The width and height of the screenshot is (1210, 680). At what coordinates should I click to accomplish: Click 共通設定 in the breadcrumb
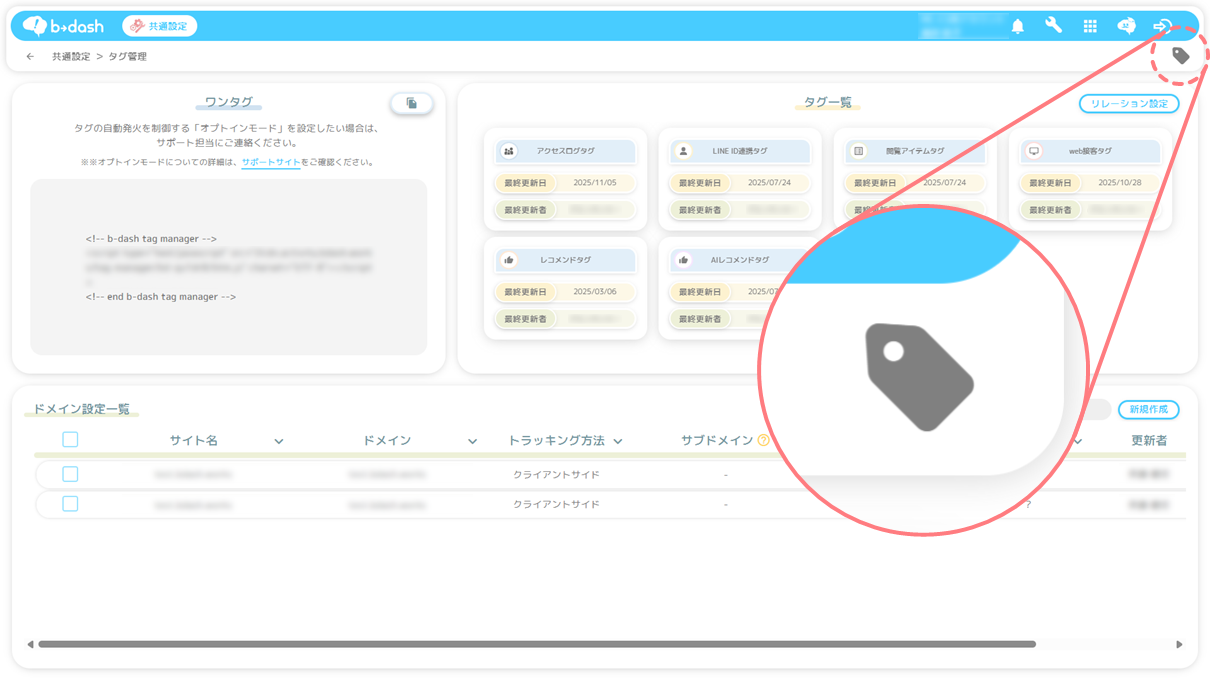[x=71, y=57]
